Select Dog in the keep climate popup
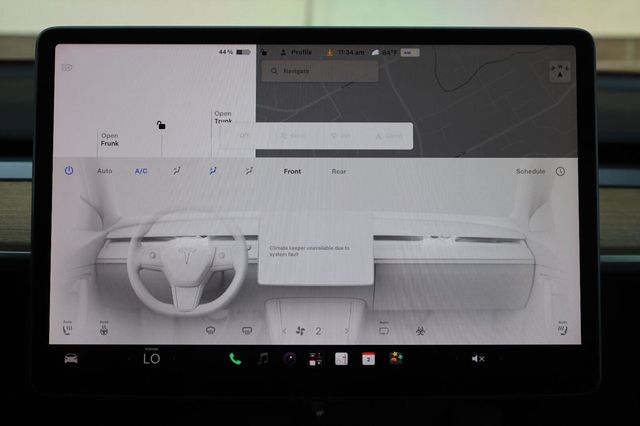The width and height of the screenshot is (640, 426). 340,135
